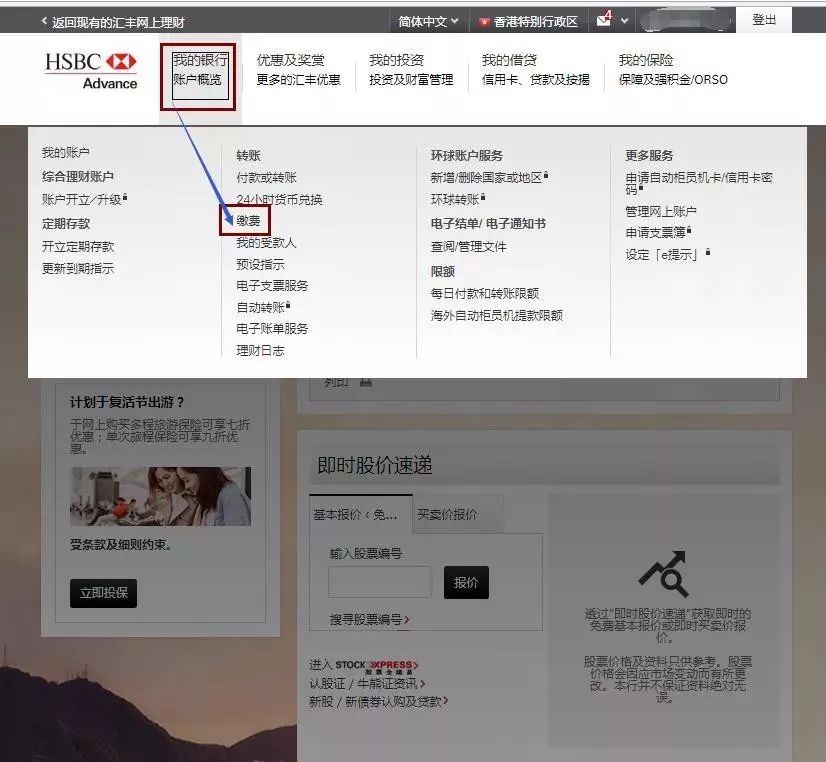Image resolution: width=826 pixels, height=762 pixels.
Task: Open 认股证 / 牛熊证资讯 link
Action: [367, 684]
